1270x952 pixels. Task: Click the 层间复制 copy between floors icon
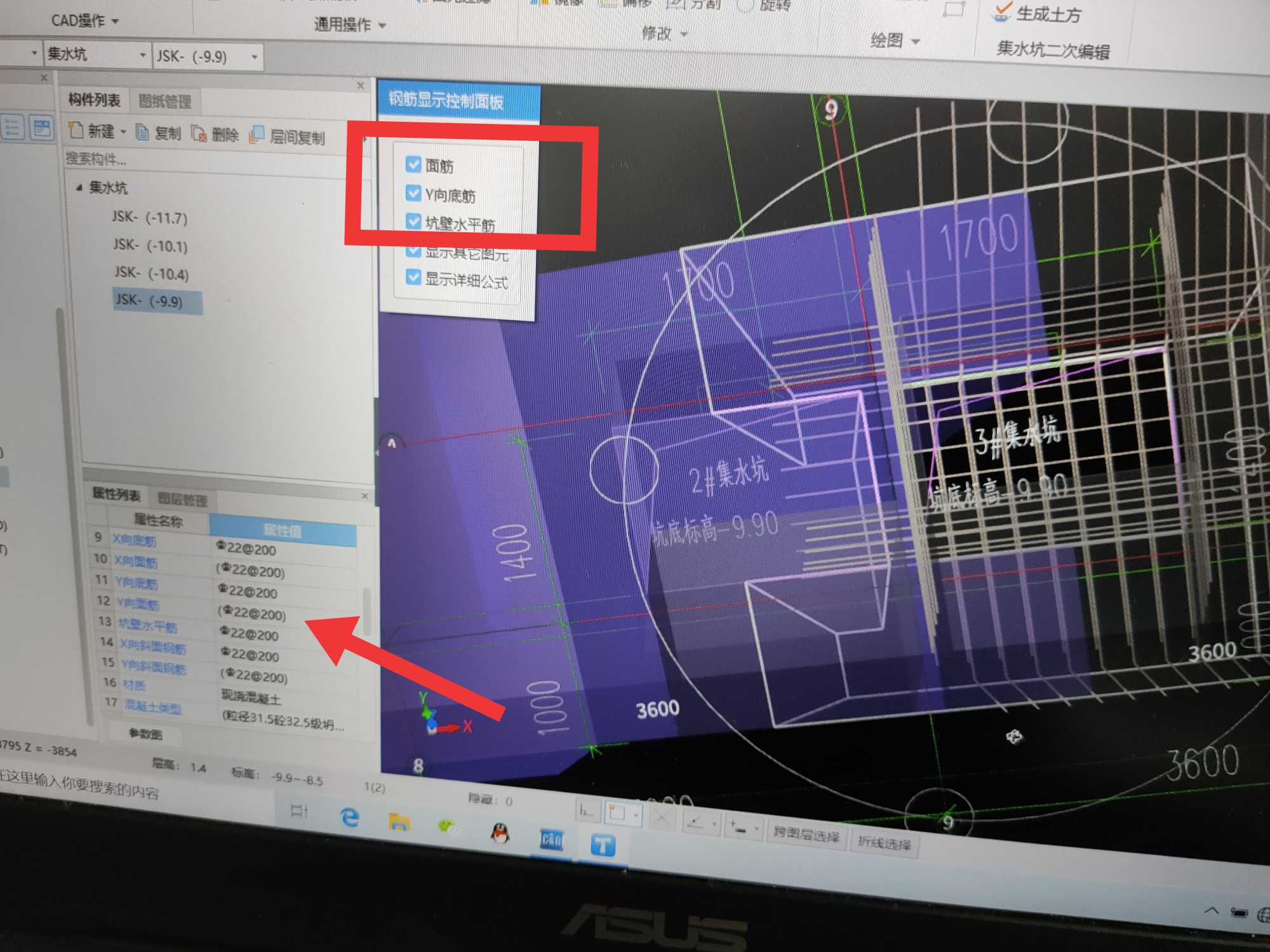(x=257, y=135)
